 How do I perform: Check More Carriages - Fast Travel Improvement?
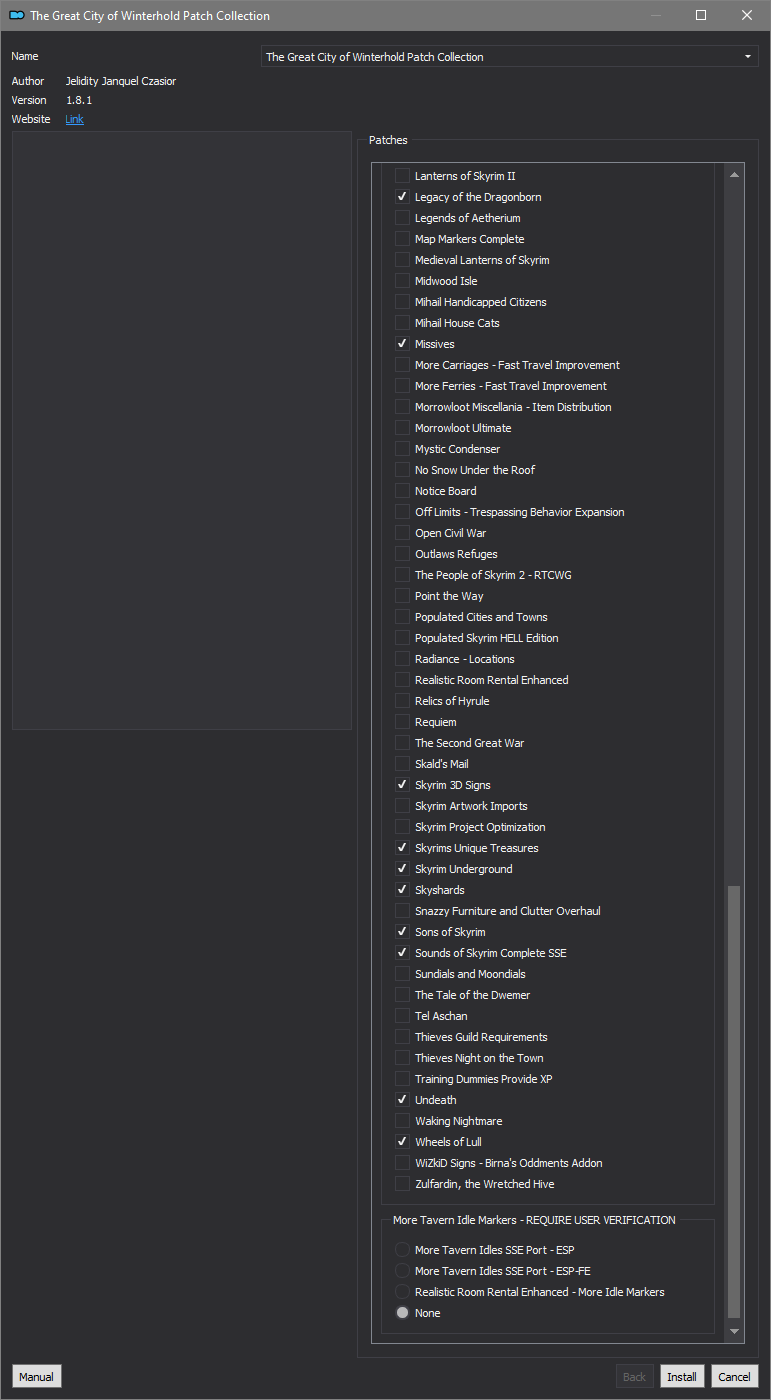pos(402,365)
